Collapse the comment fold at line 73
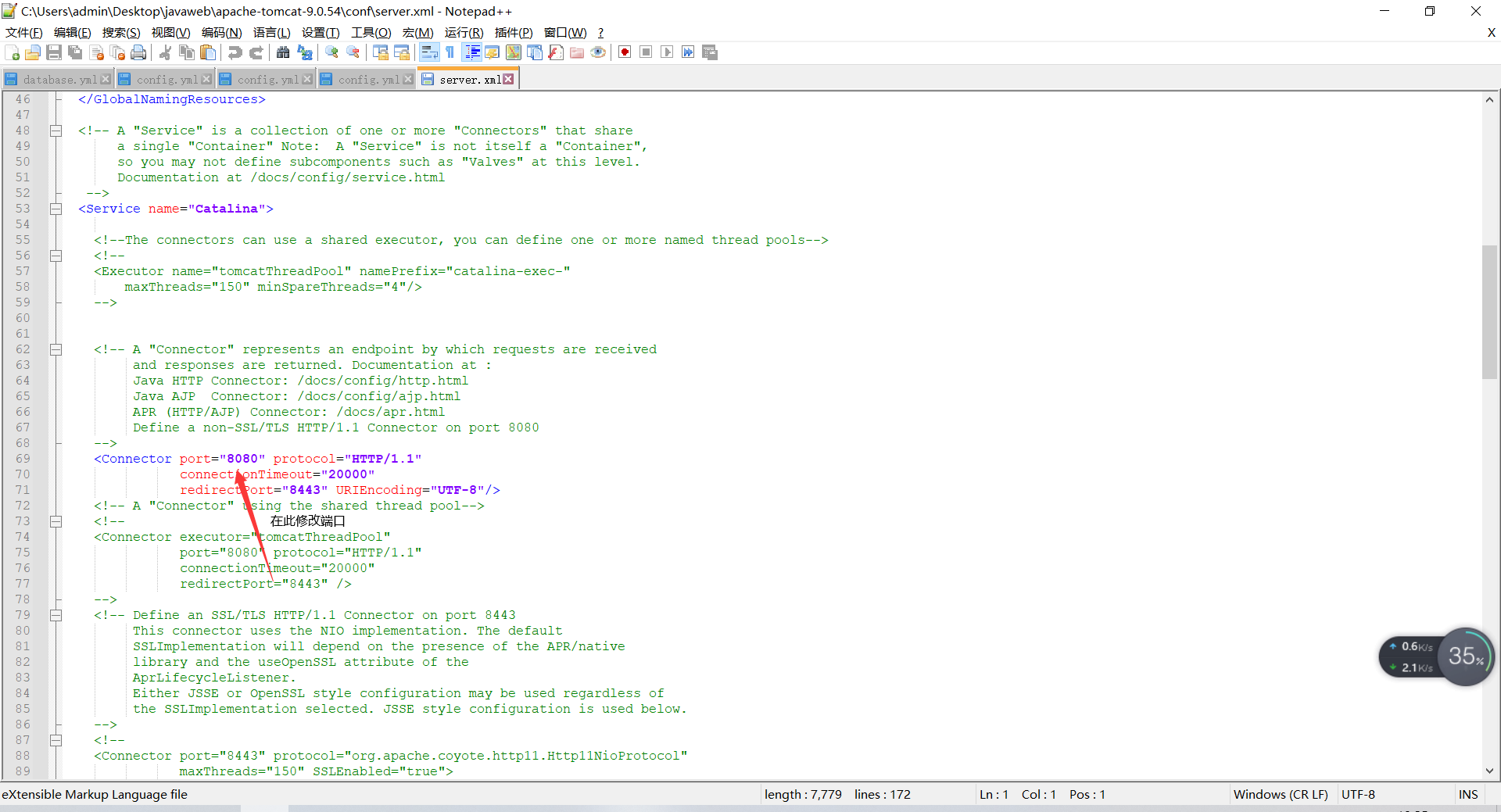 (x=56, y=521)
